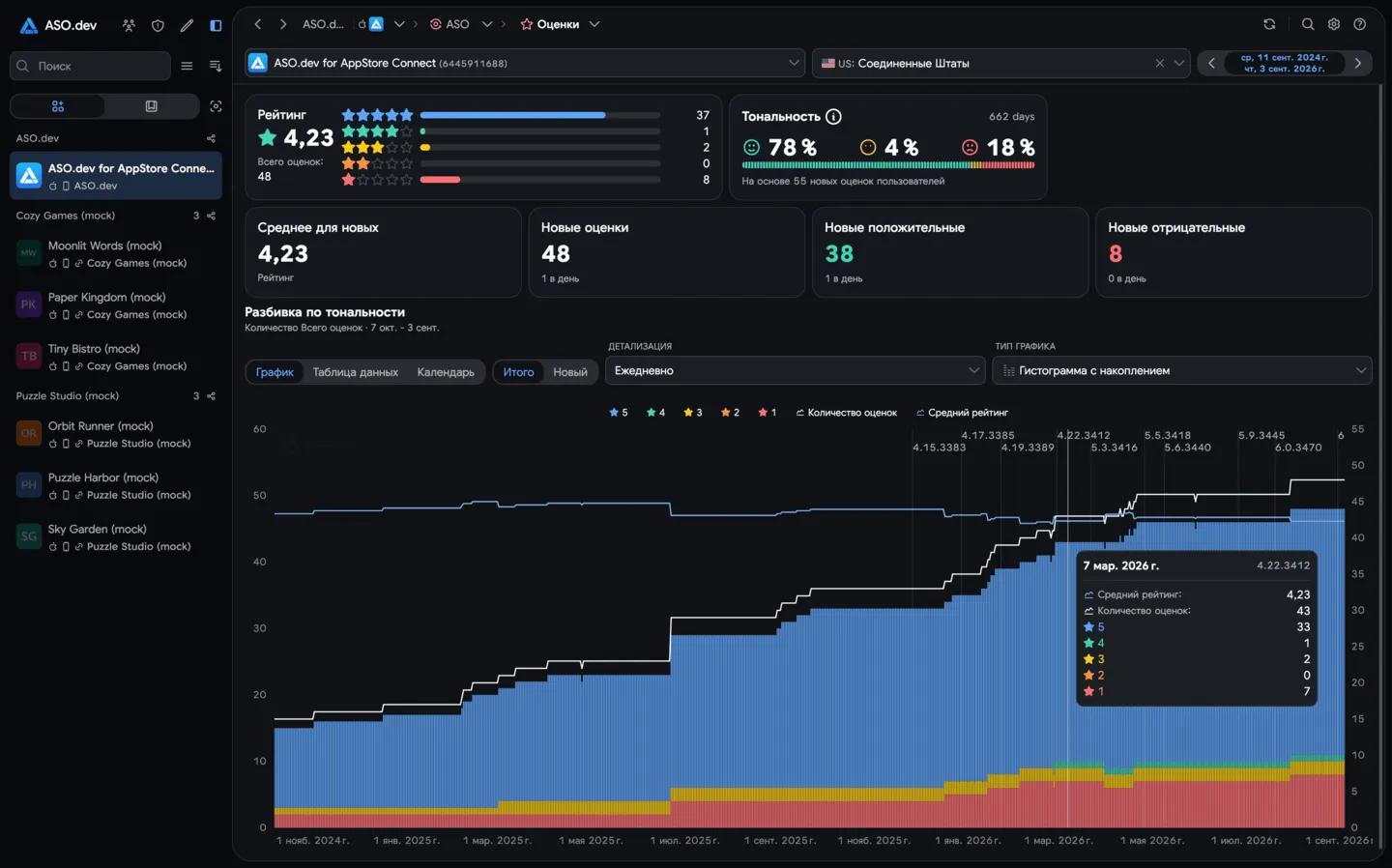Expand the ASO breadcrumb dropdown
1392x868 pixels.
[487, 24]
